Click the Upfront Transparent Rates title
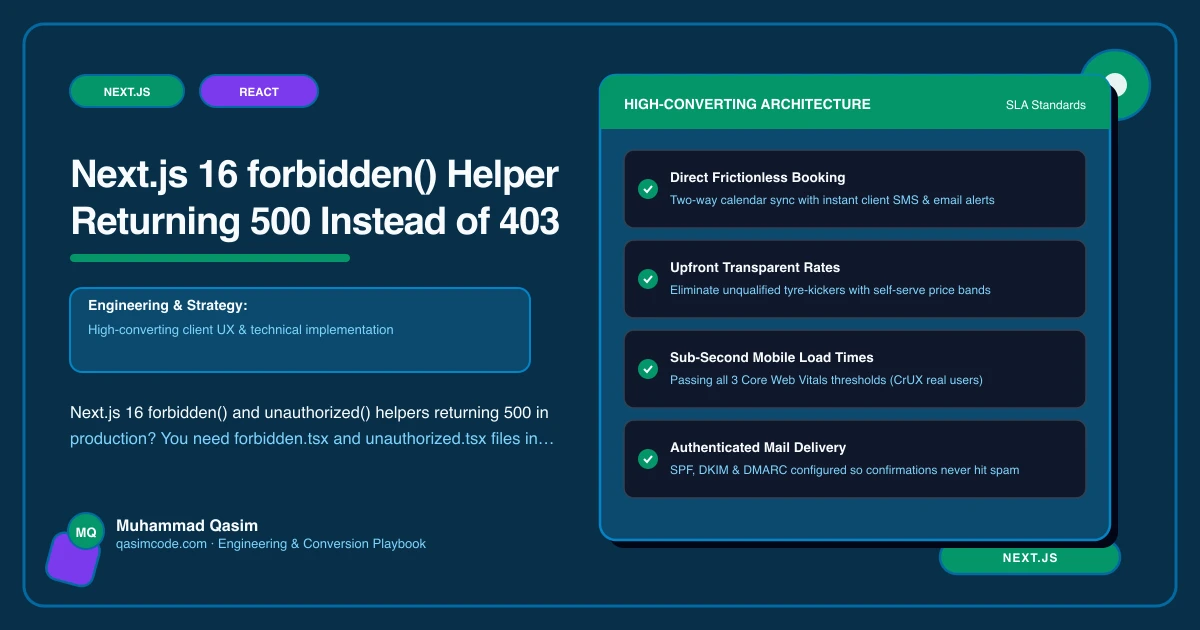This screenshot has width=1200, height=630. pos(755,267)
